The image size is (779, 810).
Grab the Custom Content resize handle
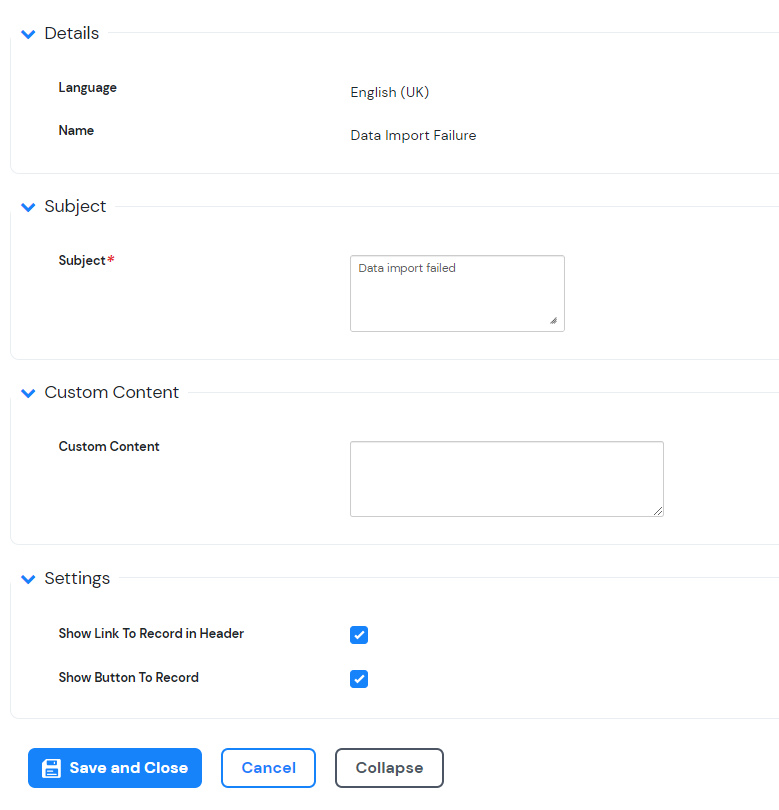click(657, 510)
